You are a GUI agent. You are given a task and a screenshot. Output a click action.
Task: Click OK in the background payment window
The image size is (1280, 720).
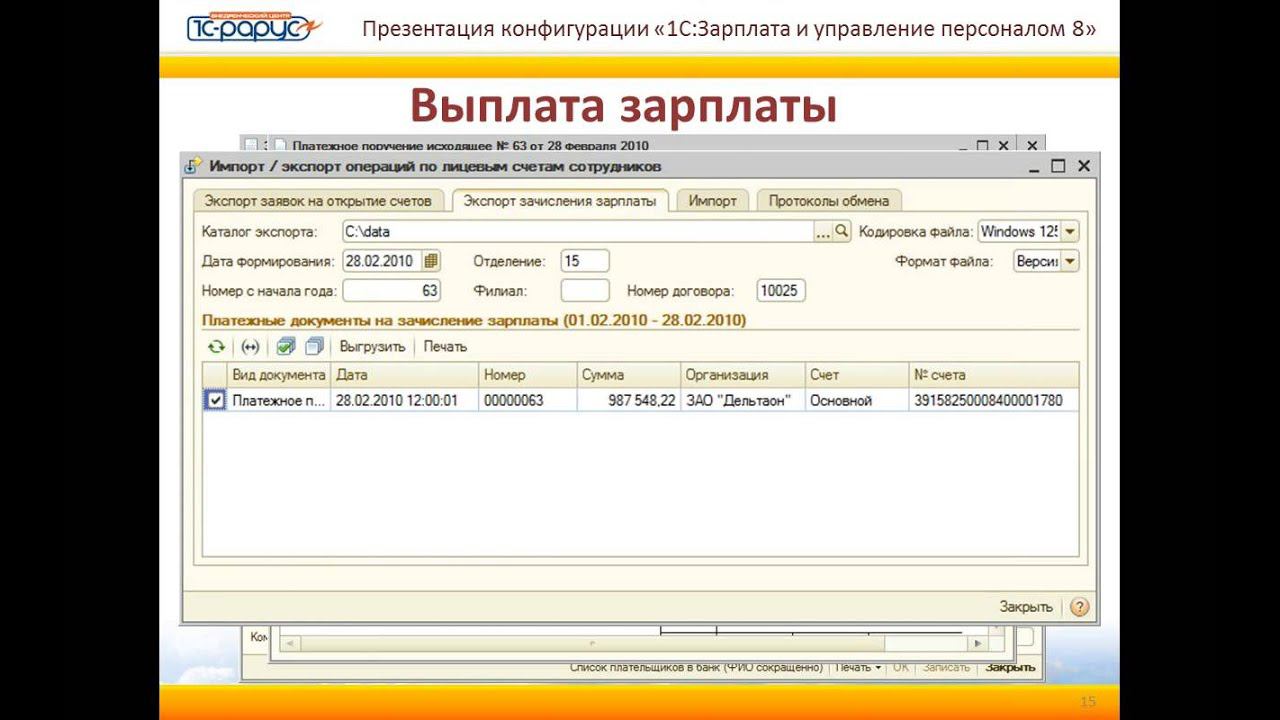coord(901,667)
